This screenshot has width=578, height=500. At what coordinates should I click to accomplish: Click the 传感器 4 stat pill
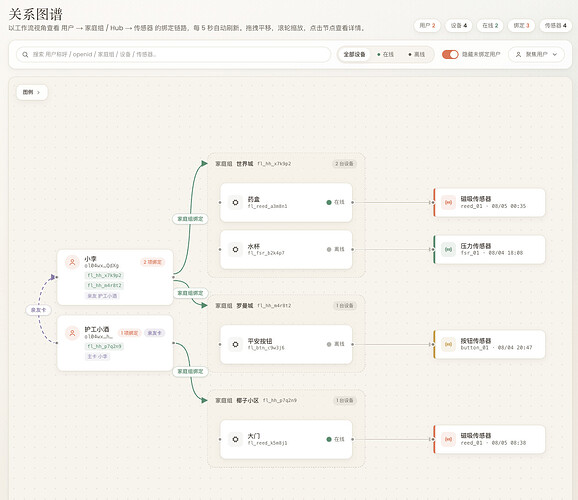coord(555,25)
